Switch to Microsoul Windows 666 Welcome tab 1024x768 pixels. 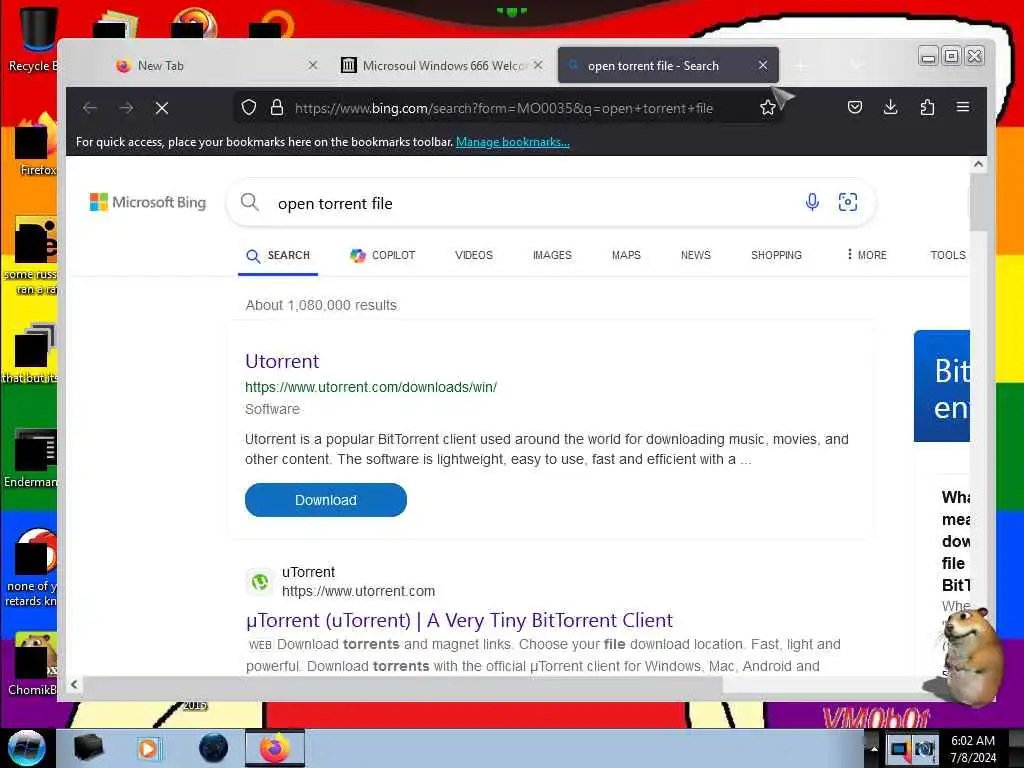441,65
